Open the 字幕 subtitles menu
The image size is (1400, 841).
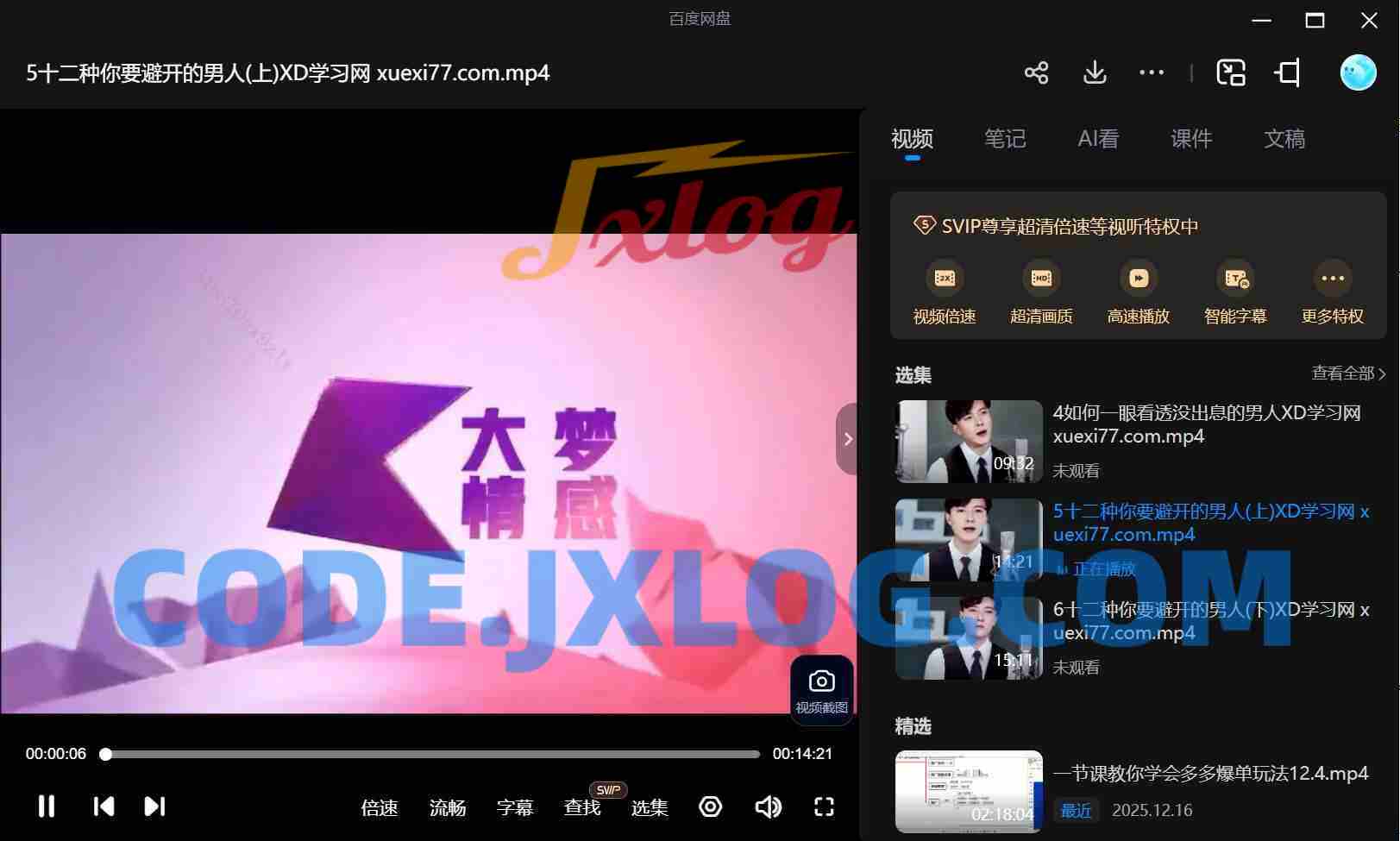click(x=515, y=807)
